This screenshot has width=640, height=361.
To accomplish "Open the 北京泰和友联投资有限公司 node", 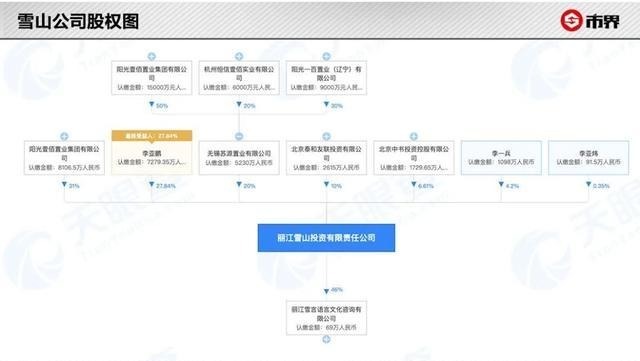I will click(x=326, y=158).
